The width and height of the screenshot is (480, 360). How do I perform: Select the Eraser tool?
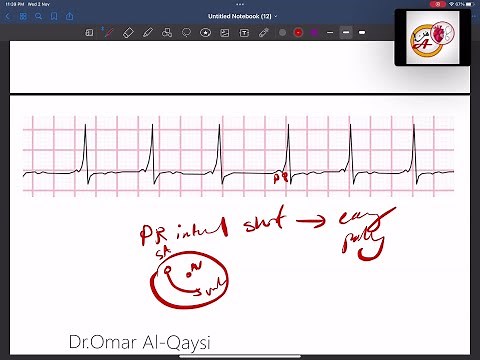coord(128,33)
